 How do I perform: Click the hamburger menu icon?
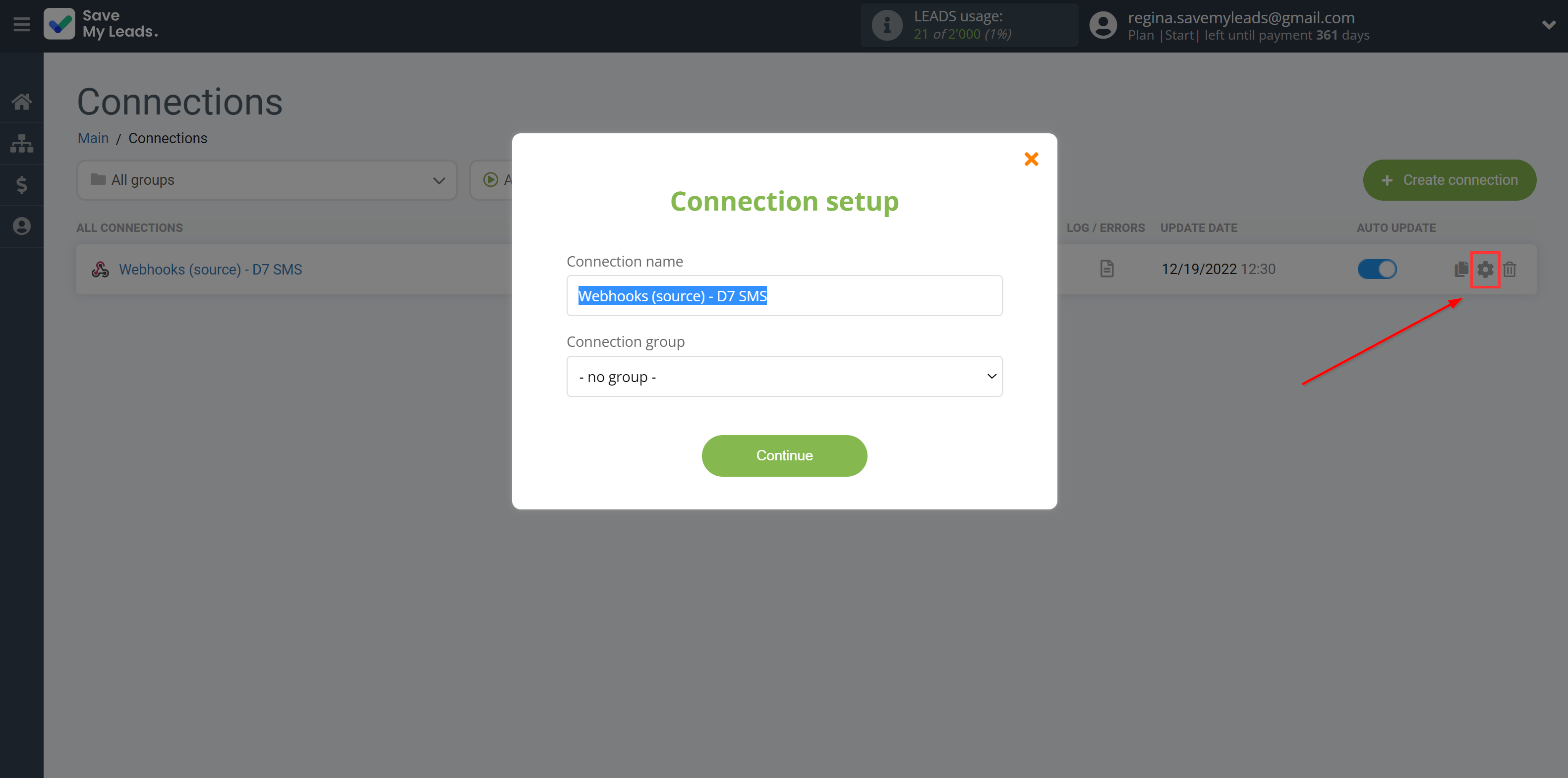[22, 24]
